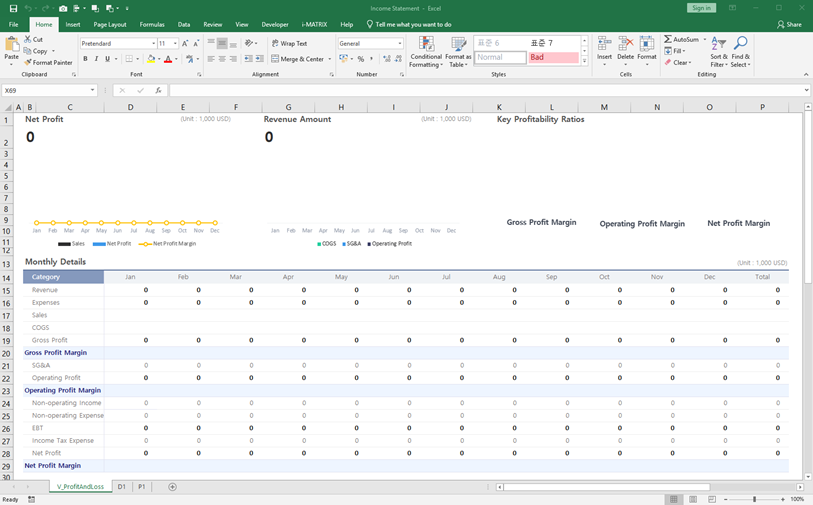Click the Format Painter icon
This screenshot has width=813, height=505.
click(28, 62)
